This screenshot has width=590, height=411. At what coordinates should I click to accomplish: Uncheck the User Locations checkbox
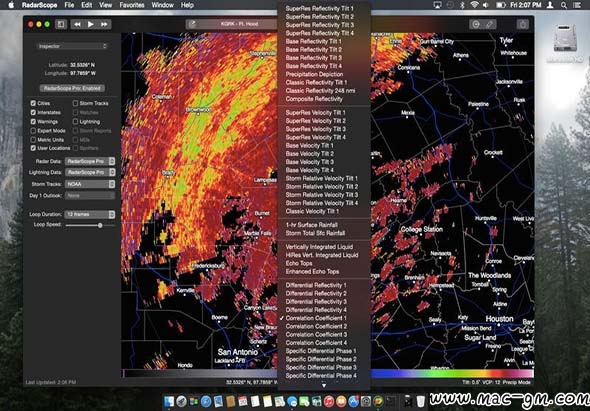click(33, 148)
